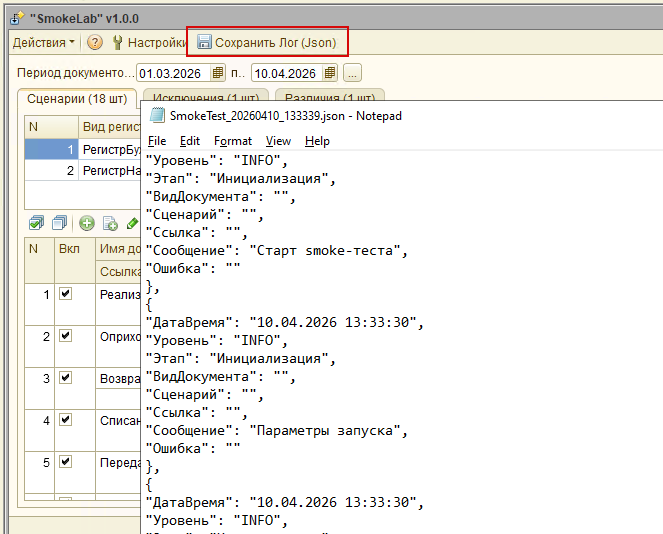
Task: Click the ellipsis period selection button
Action: [x=354, y=73]
